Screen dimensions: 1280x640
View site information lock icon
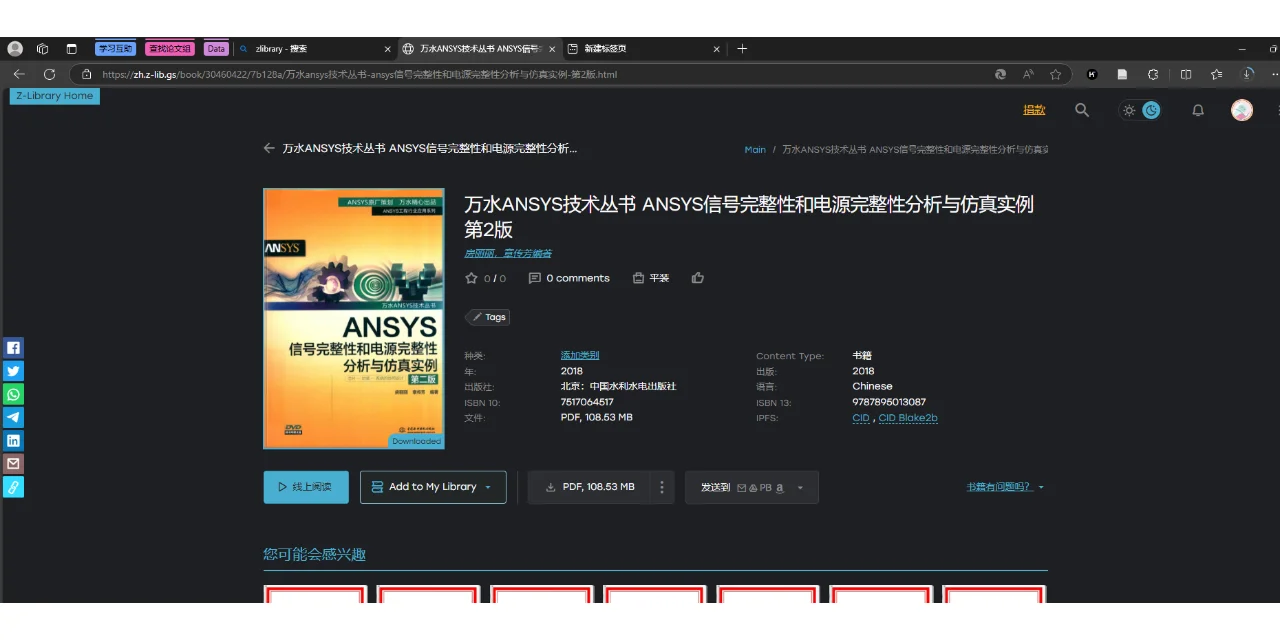point(87,74)
